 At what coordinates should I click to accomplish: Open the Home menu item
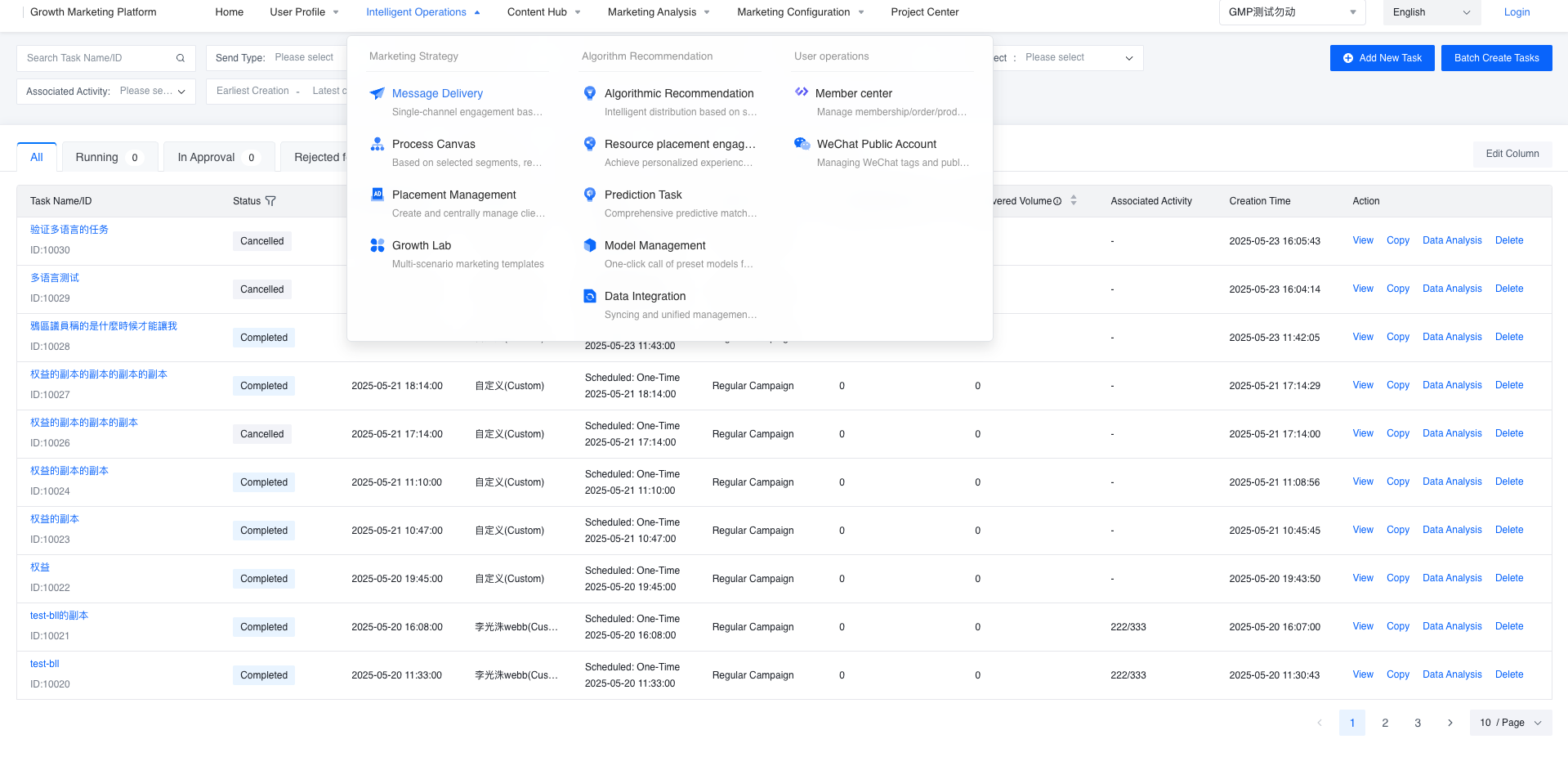pos(230,12)
